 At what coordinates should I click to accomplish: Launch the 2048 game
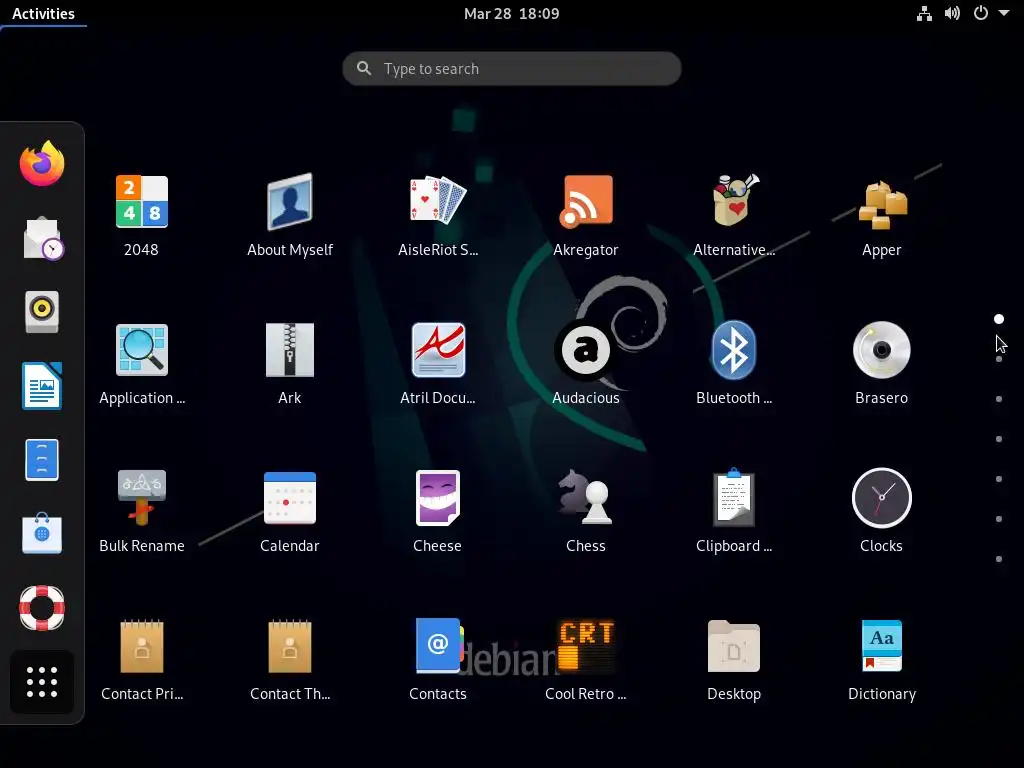click(x=142, y=202)
